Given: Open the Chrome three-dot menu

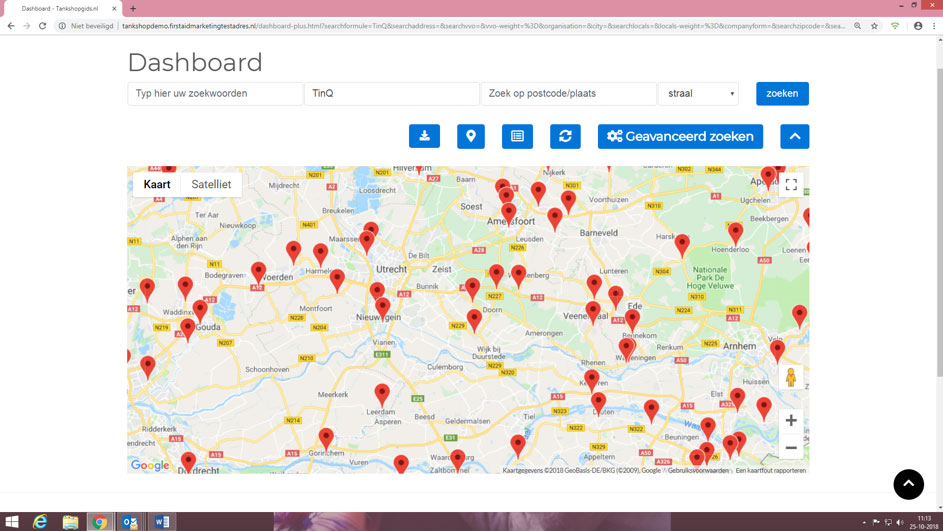Looking at the screenshot, I should coord(934,26).
